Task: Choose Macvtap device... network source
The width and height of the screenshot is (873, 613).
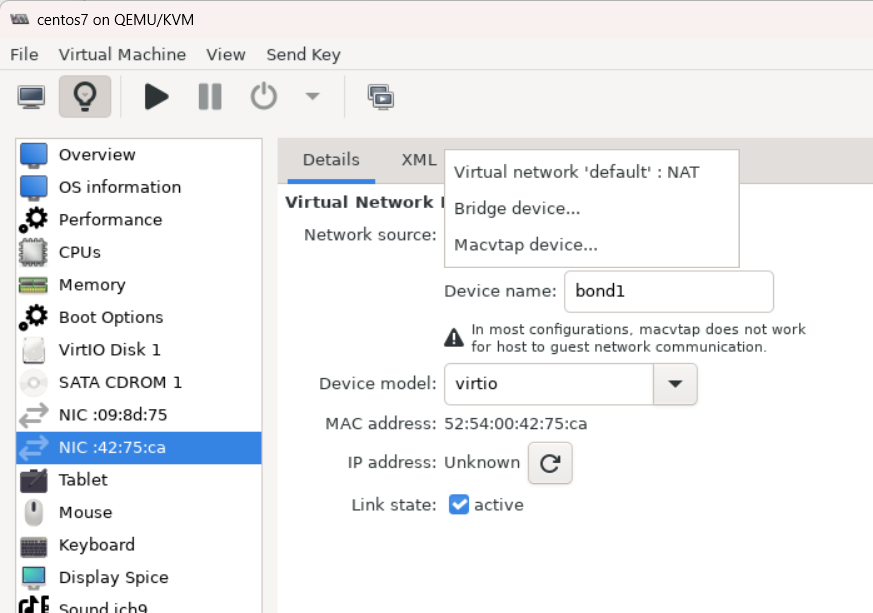Action: 591,245
